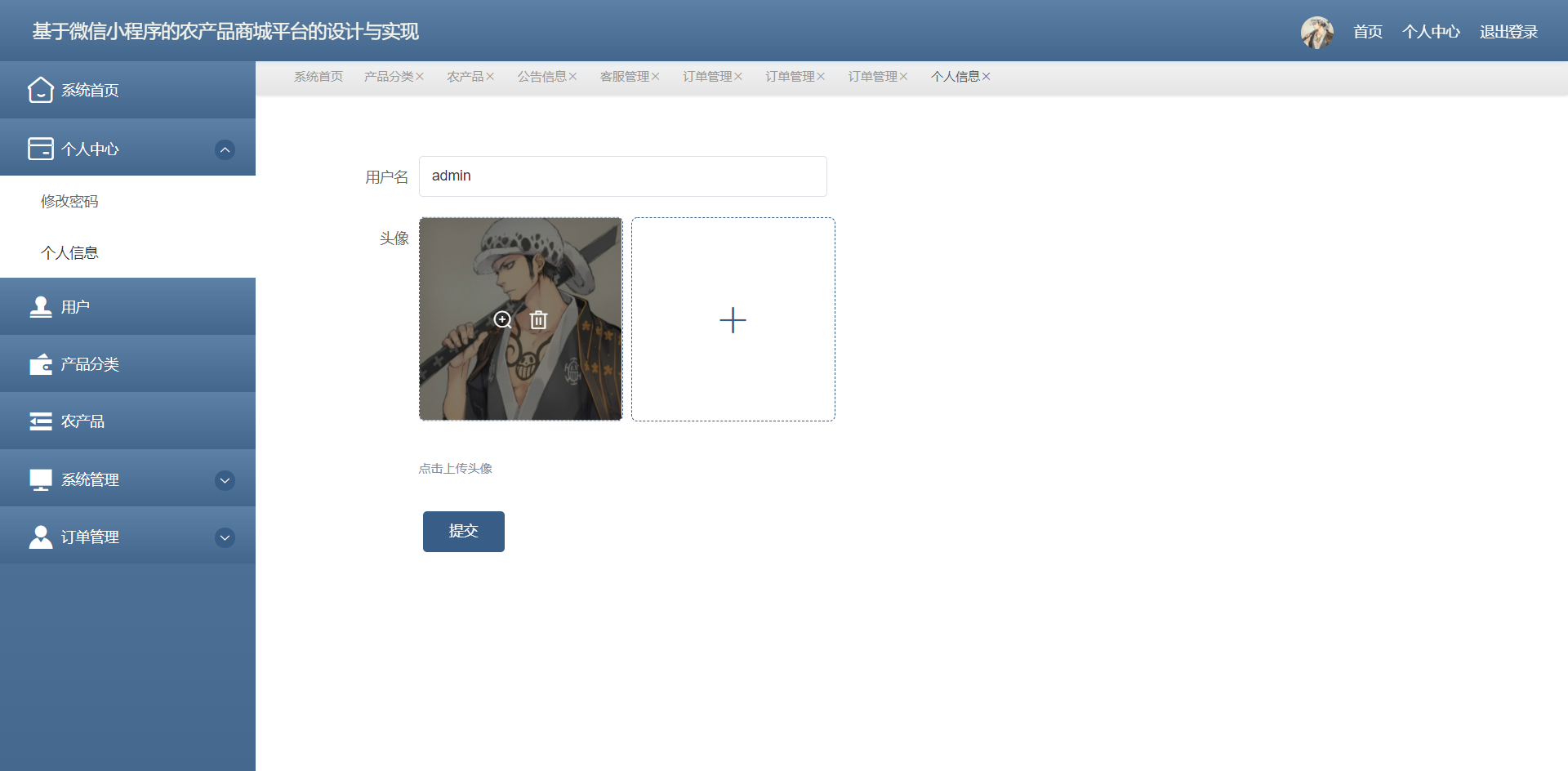1568x771 pixels.
Task: Click 退出登录 in the top bar
Action: pos(1508,32)
